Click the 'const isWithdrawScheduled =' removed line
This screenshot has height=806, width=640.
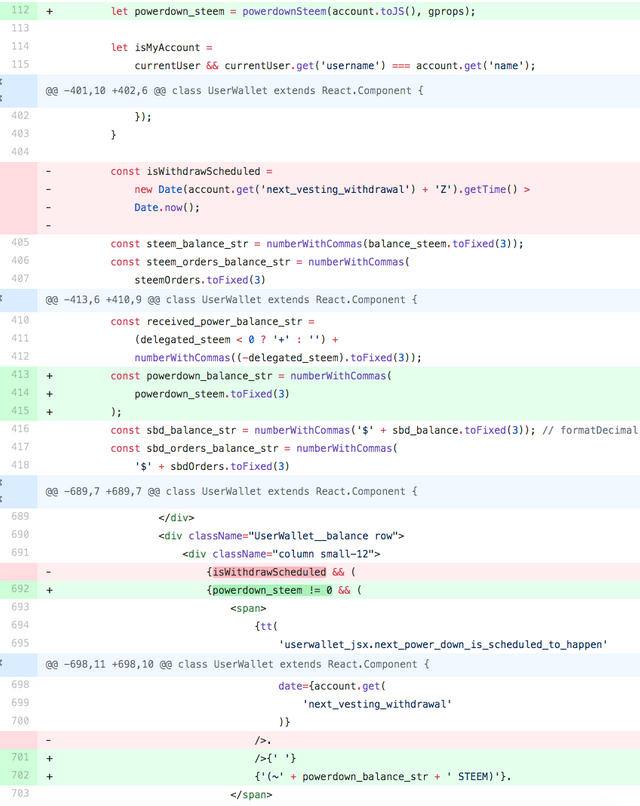click(x=191, y=171)
